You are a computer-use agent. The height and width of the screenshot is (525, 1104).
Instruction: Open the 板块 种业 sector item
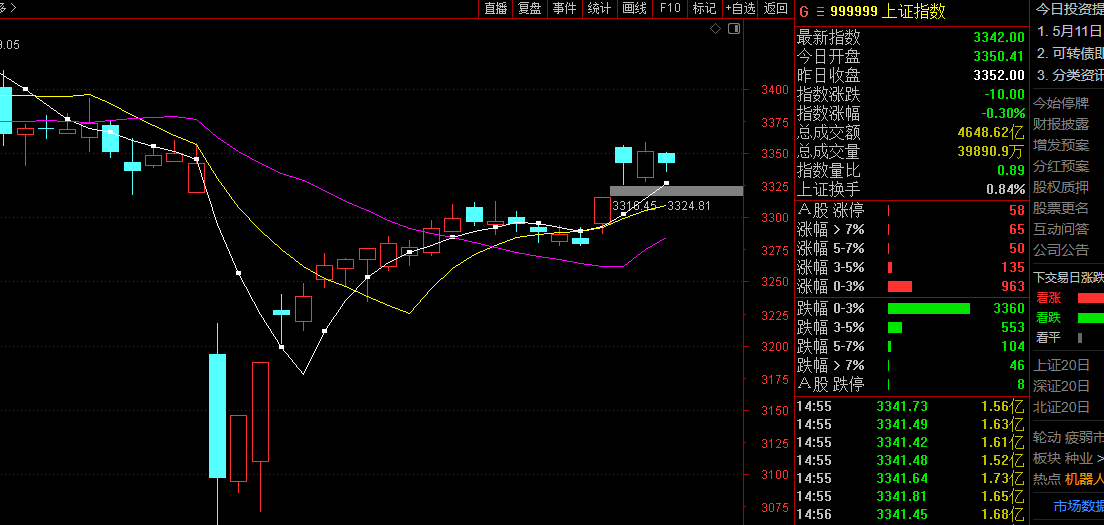tap(1067, 459)
